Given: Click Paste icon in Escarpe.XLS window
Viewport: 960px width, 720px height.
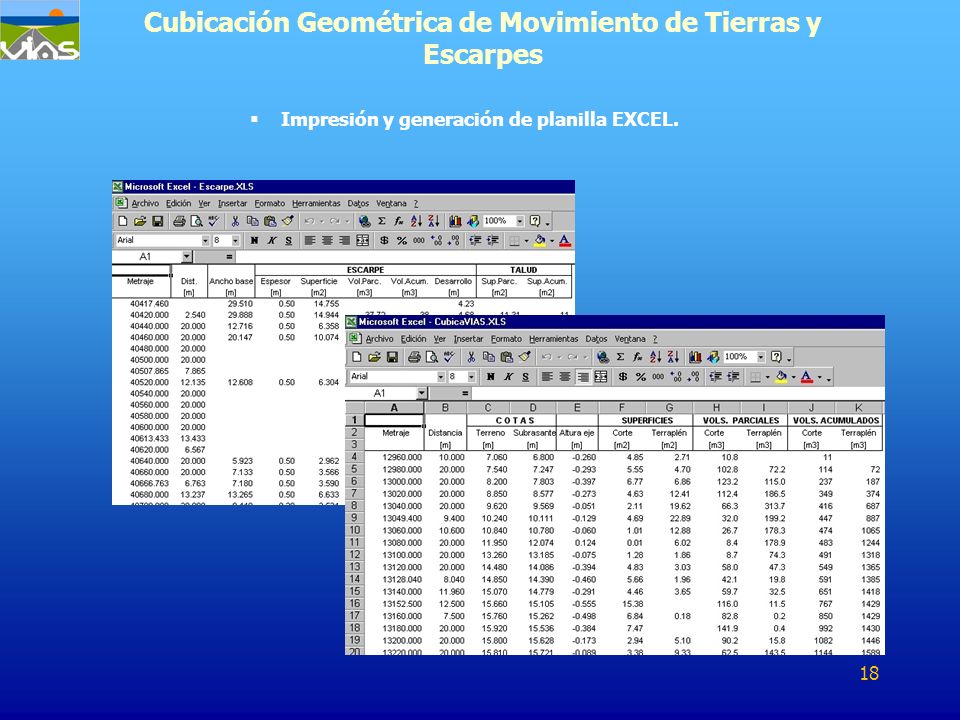Looking at the screenshot, I should click(270, 221).
